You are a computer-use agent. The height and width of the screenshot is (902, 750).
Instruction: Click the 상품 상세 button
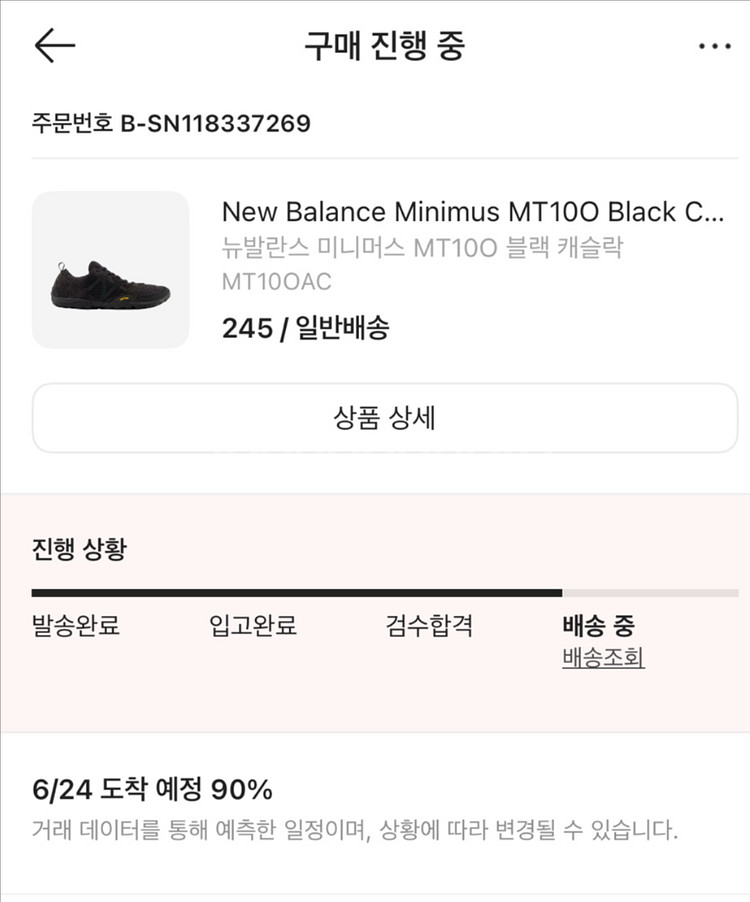385,418
